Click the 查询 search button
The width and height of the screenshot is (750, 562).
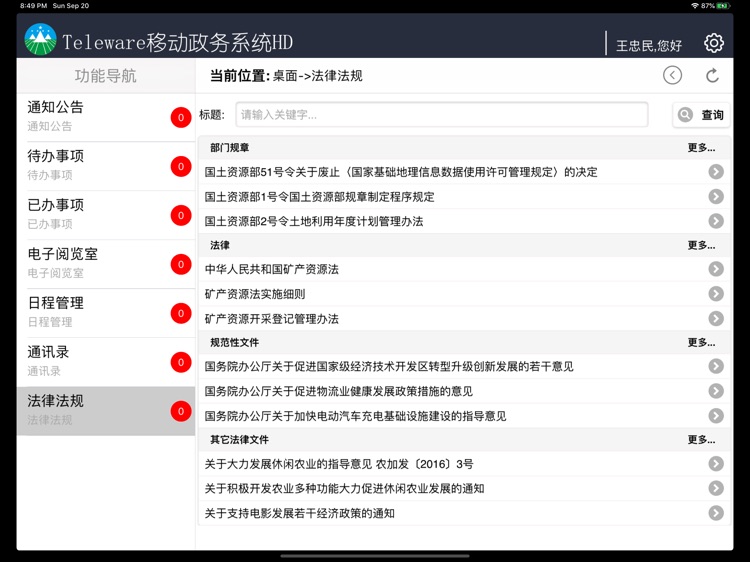tap(701, 115)
